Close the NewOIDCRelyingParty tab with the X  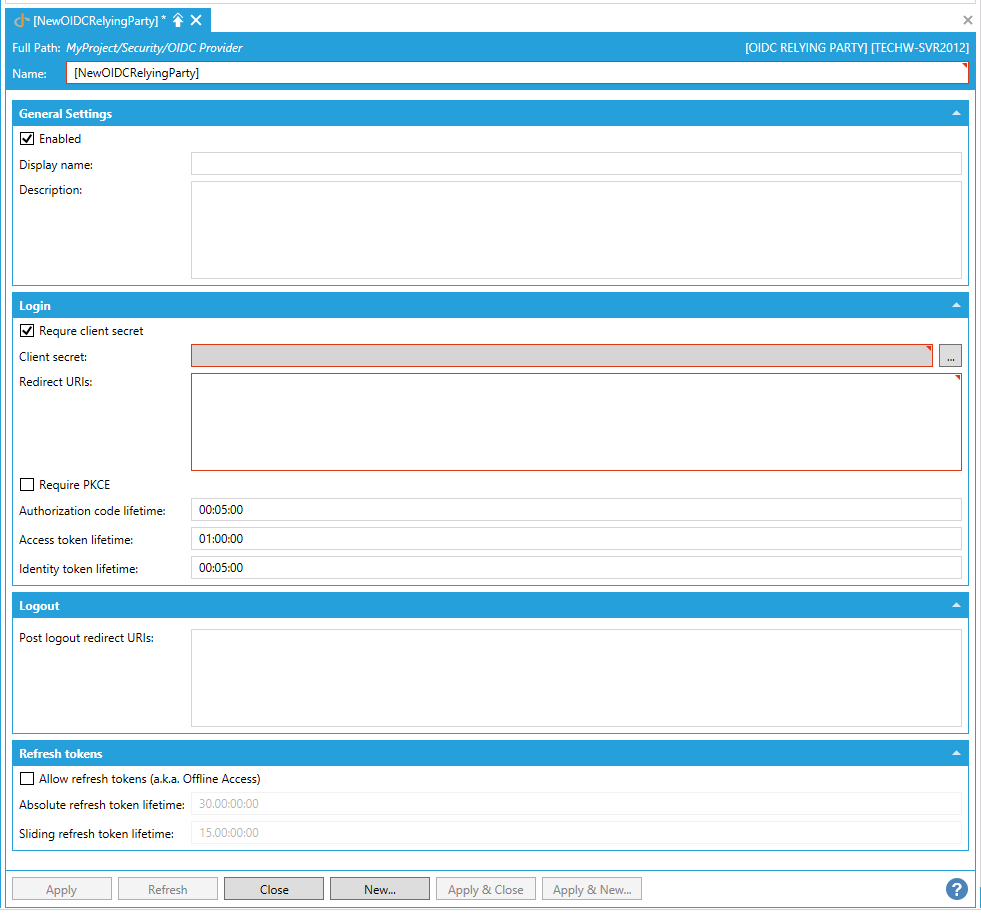click(196, 20)
